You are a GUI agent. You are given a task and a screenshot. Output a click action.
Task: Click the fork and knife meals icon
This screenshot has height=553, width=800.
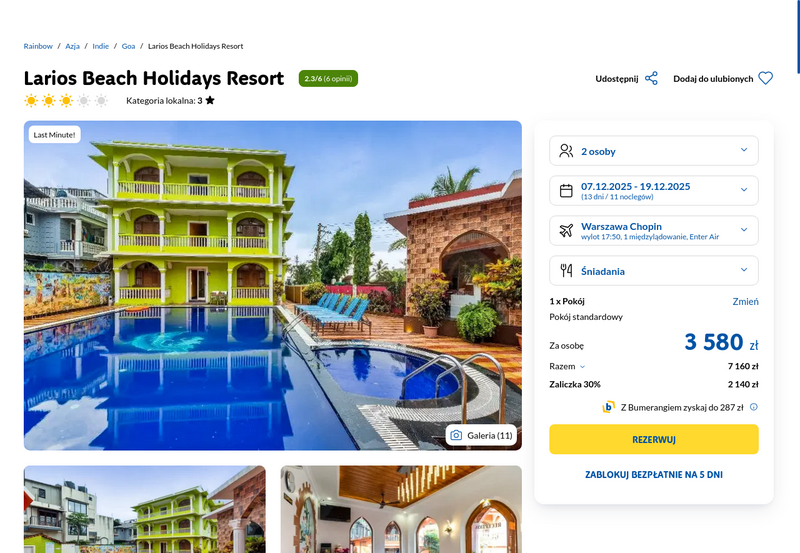[x=566, y=270]
